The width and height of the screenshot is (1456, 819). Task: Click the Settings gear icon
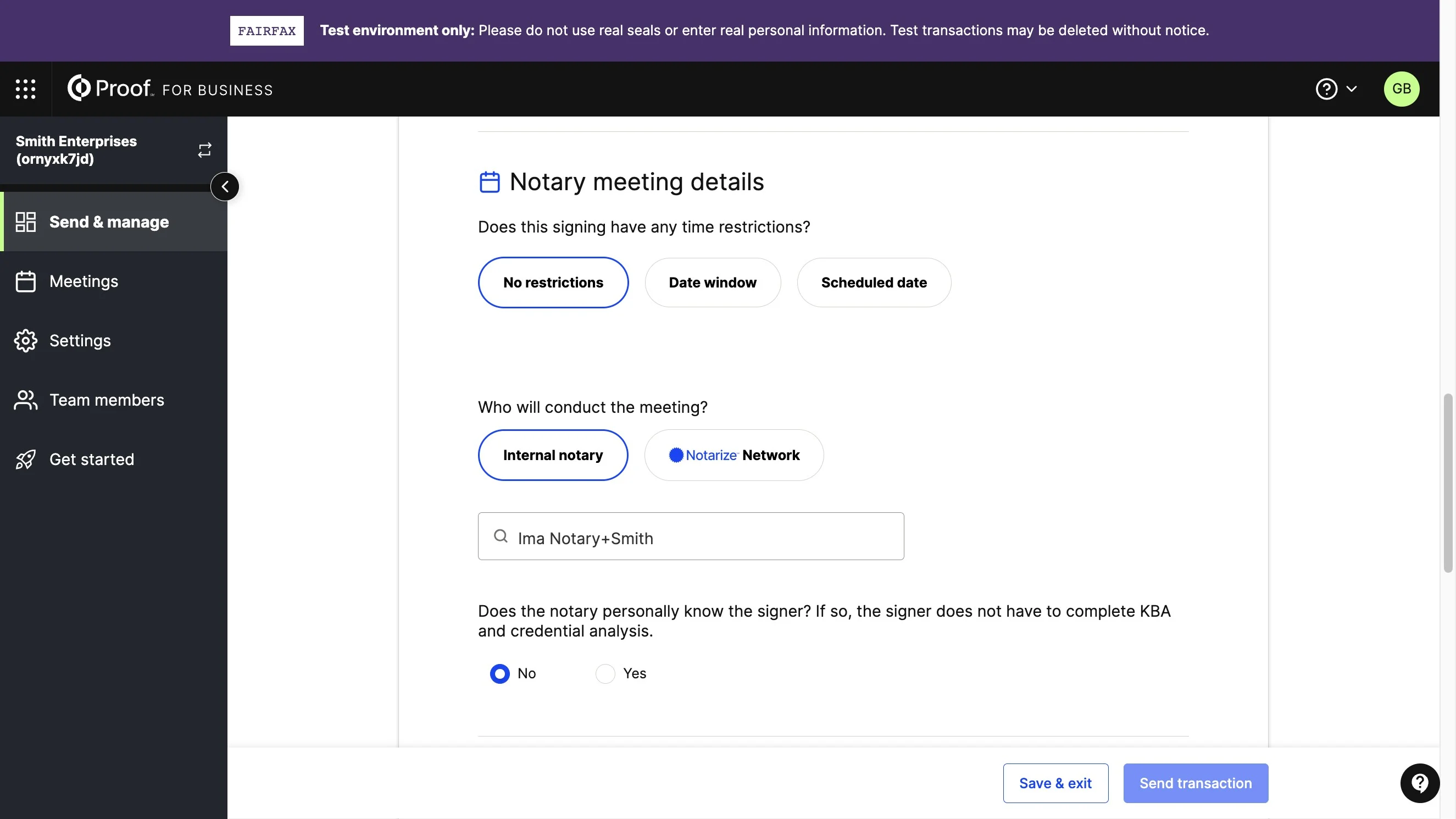pyautogui.click(x=25, y=340)
